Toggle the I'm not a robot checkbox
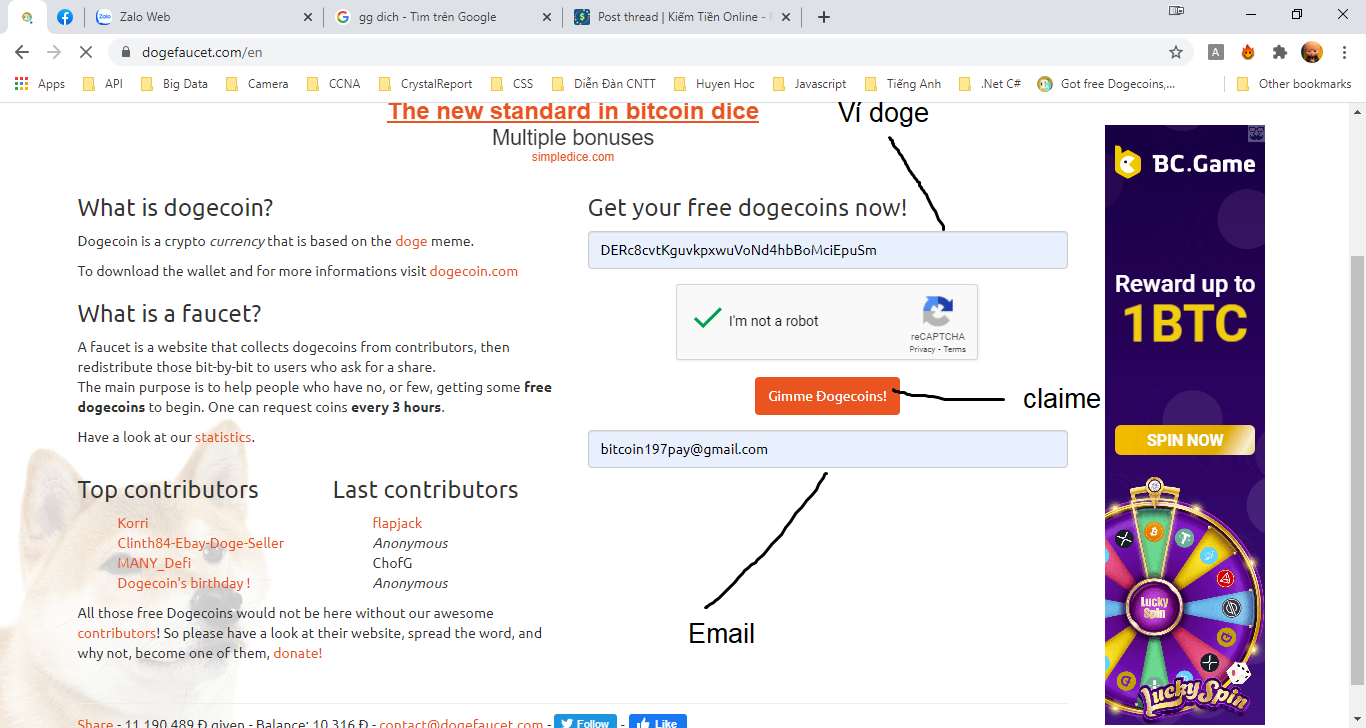This screenshot has width=1366, height=728. (x=708, y=320)
